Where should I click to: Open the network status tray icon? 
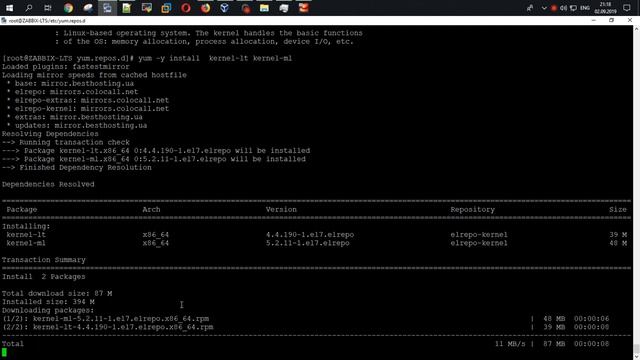tap(573, 8)
